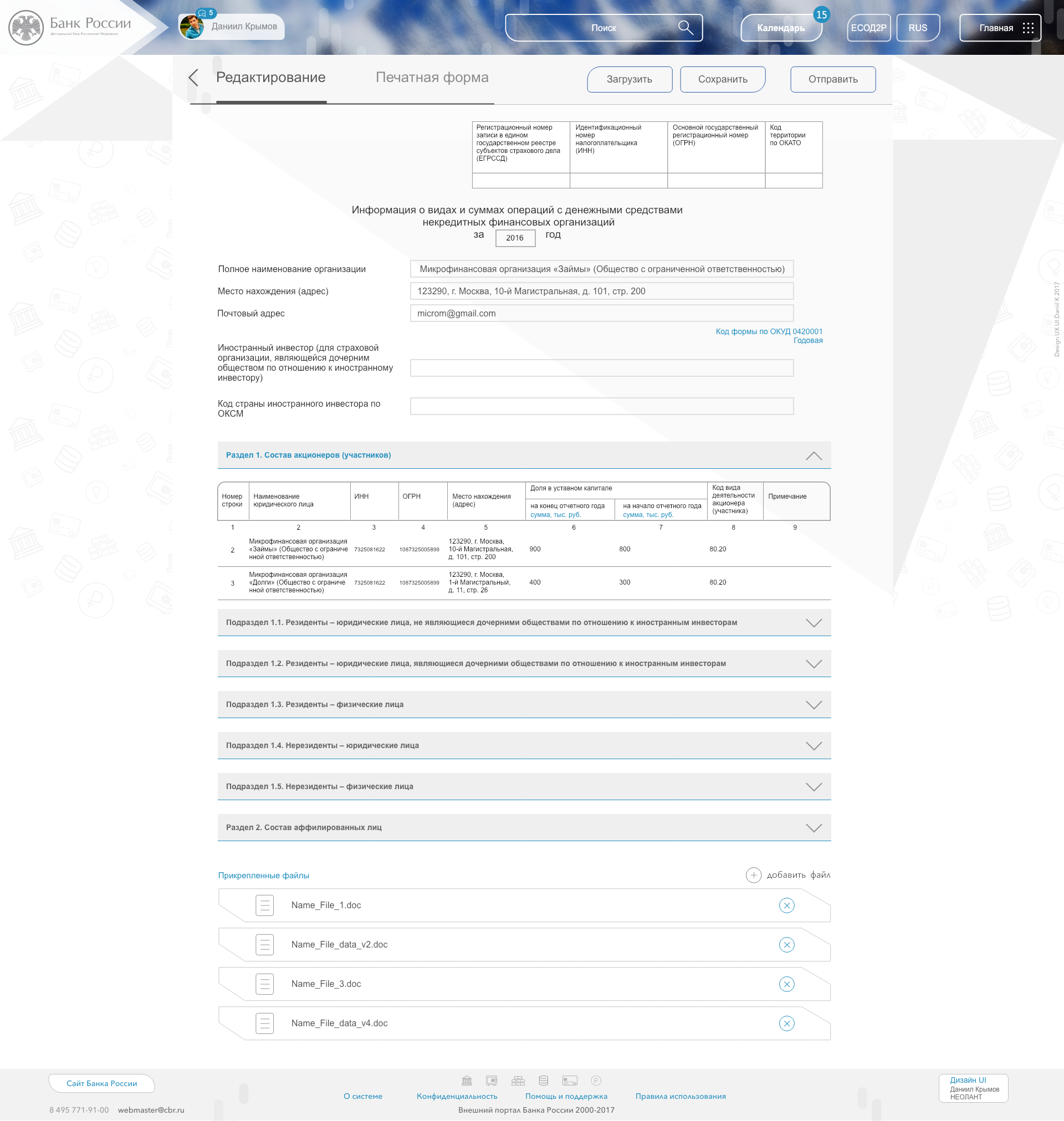
Task: Remove Name_File_data_v2.doc attachment
Action: pyautogui.click(x=787, y=945)
